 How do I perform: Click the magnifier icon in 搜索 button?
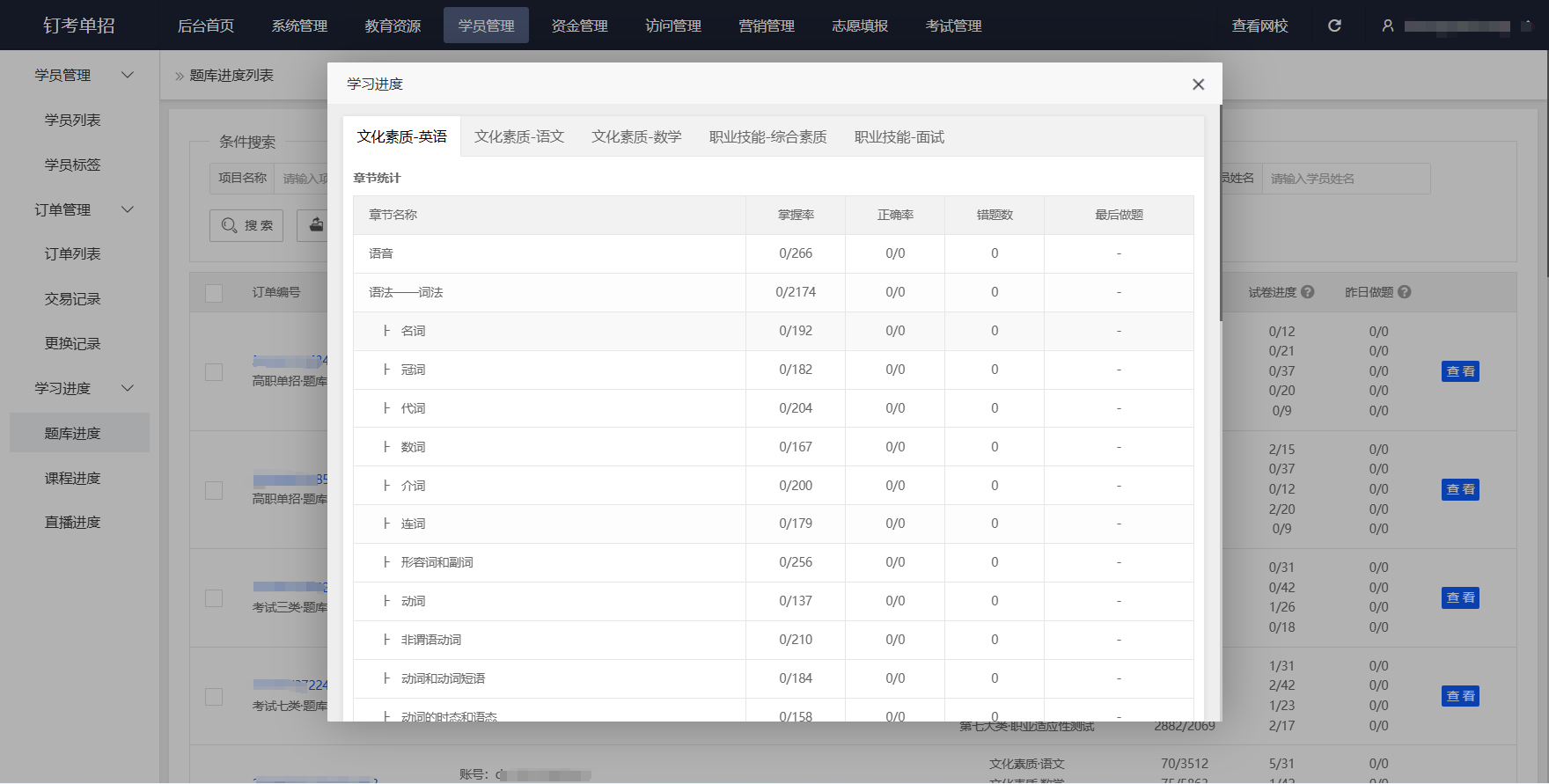tap(229, 225)
